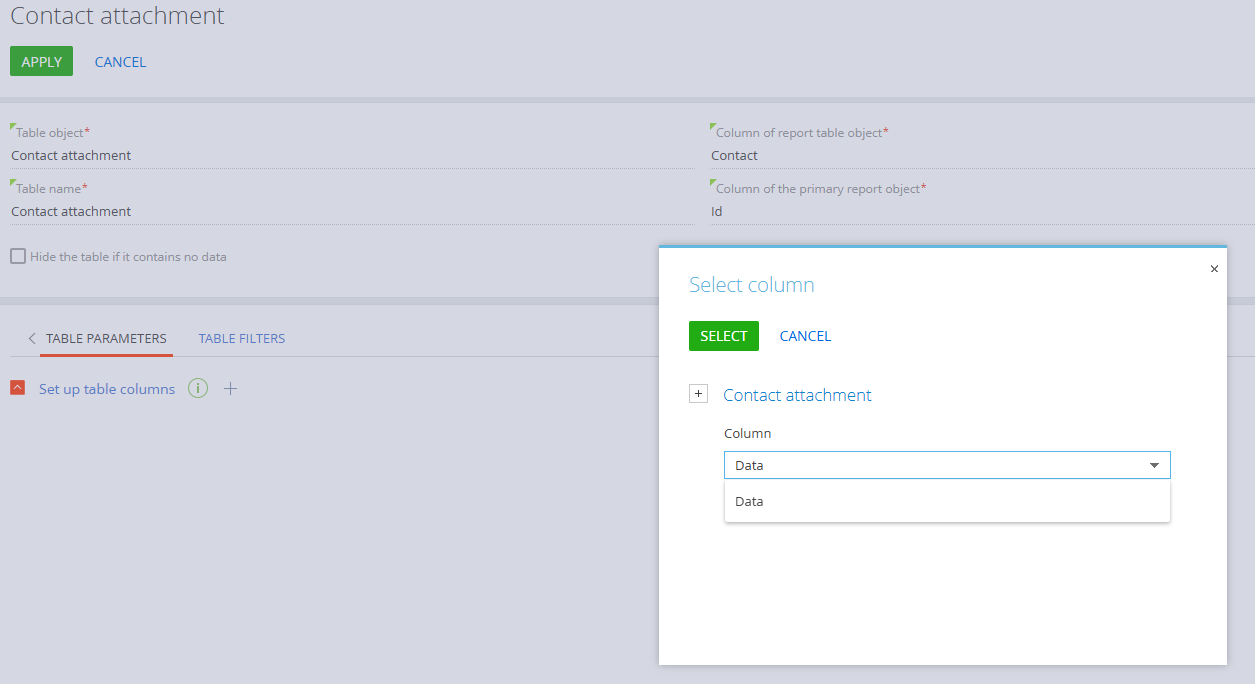Image resolution: width=1255 pixels, height=684 pixels.
Task: Cancel the Select column dialog
Action: click(805, 335)
